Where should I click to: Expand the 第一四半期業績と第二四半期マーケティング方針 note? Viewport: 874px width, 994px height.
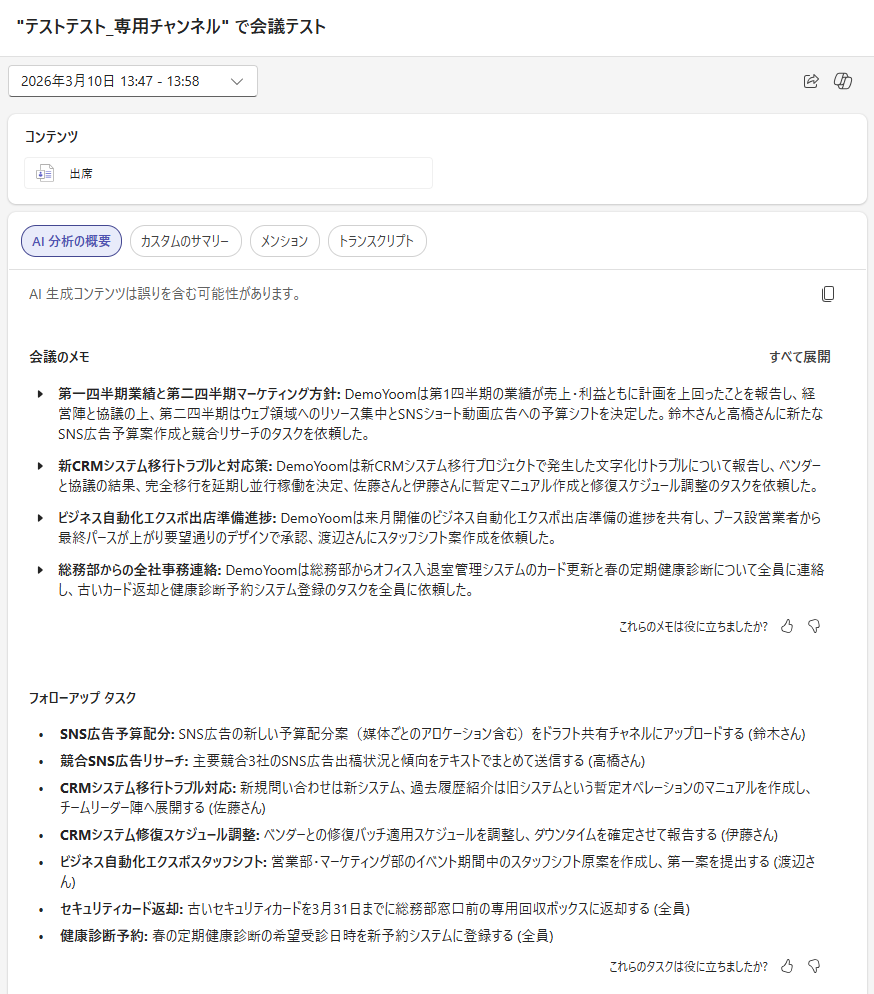click(x=41, y=394)
